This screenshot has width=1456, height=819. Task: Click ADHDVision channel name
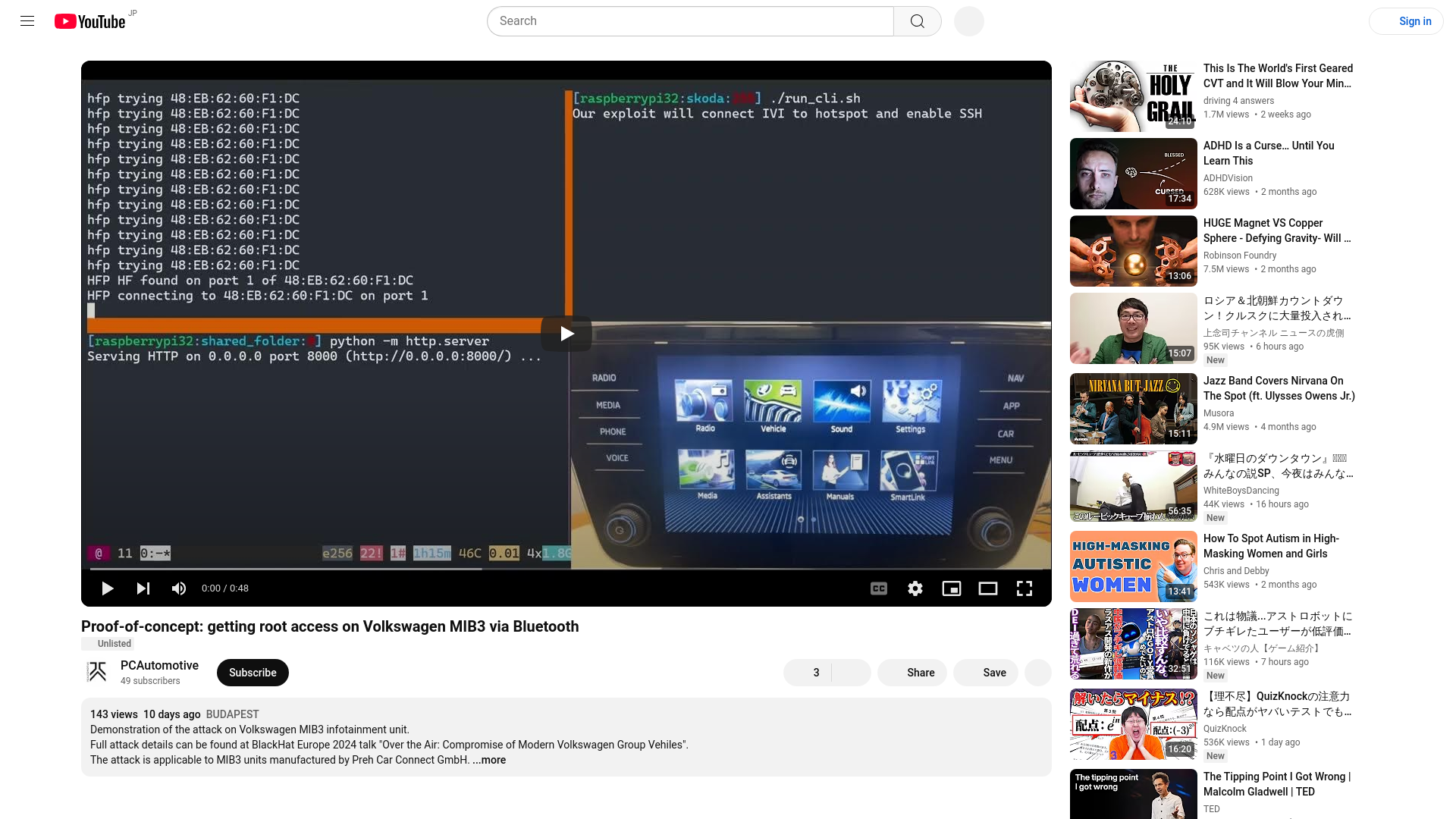pos(1228,178)
